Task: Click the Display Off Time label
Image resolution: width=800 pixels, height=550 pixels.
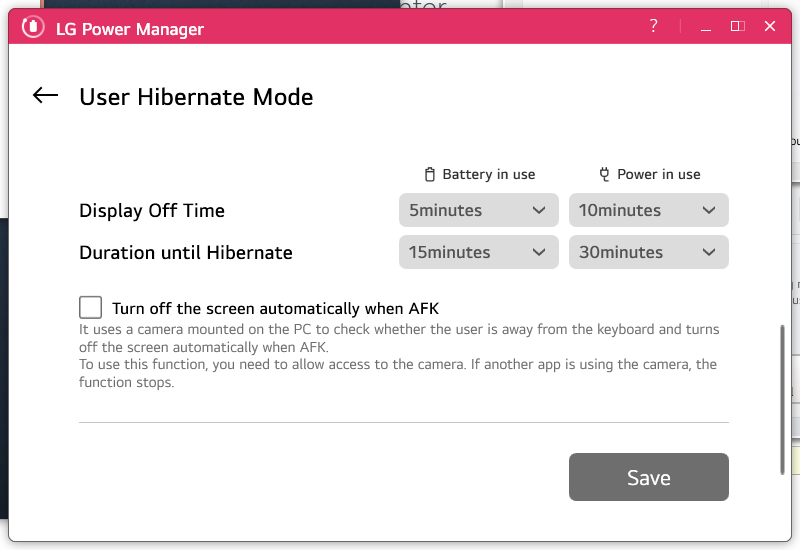Action: (152, 211)
